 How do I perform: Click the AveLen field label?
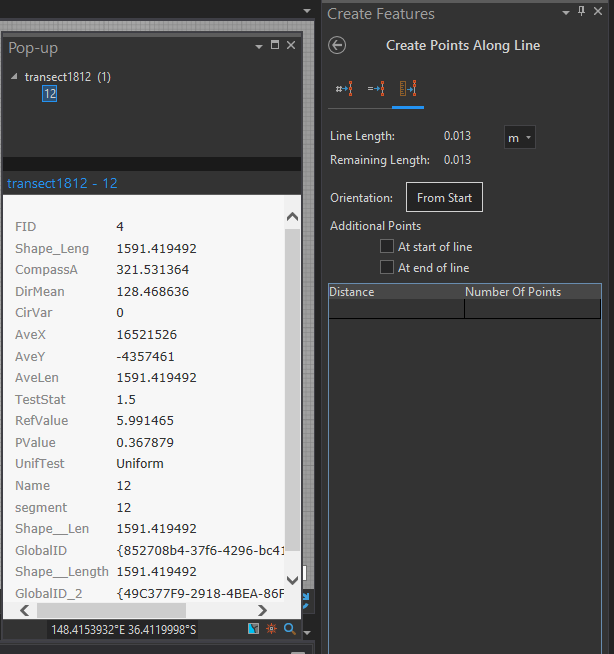[37, 377]
